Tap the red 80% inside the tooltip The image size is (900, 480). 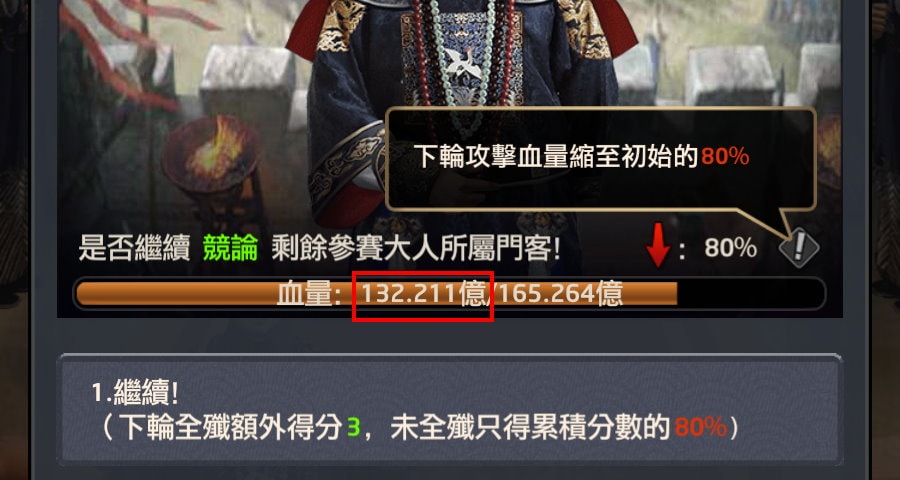(x=725, y=156)
